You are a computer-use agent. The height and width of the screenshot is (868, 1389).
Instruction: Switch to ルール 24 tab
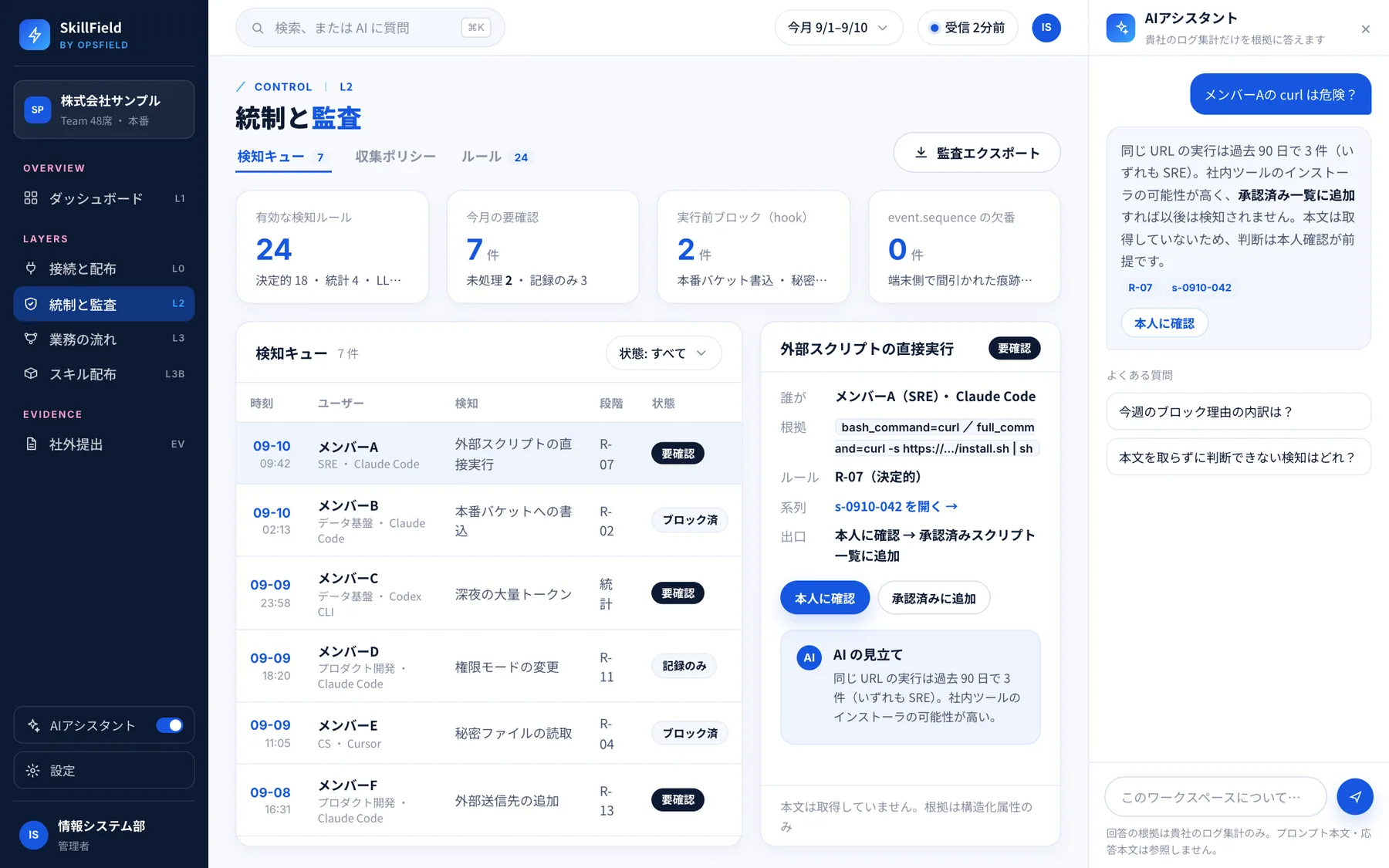click(495, 157)
